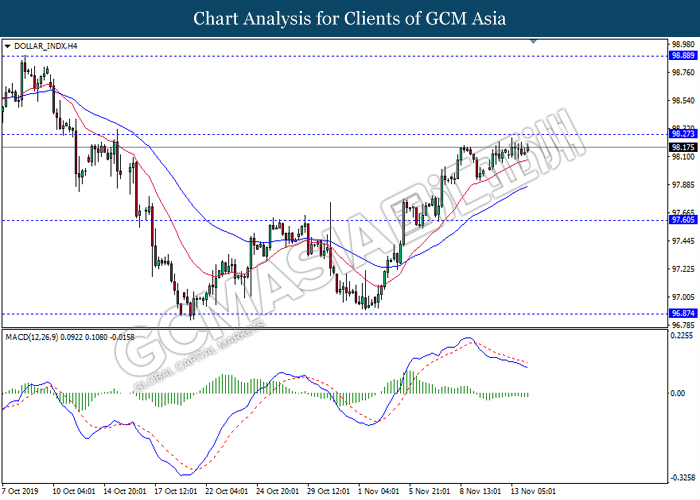Click the 97.225 price axis value
Screen dimensions: 700x500
coord(683,269)
